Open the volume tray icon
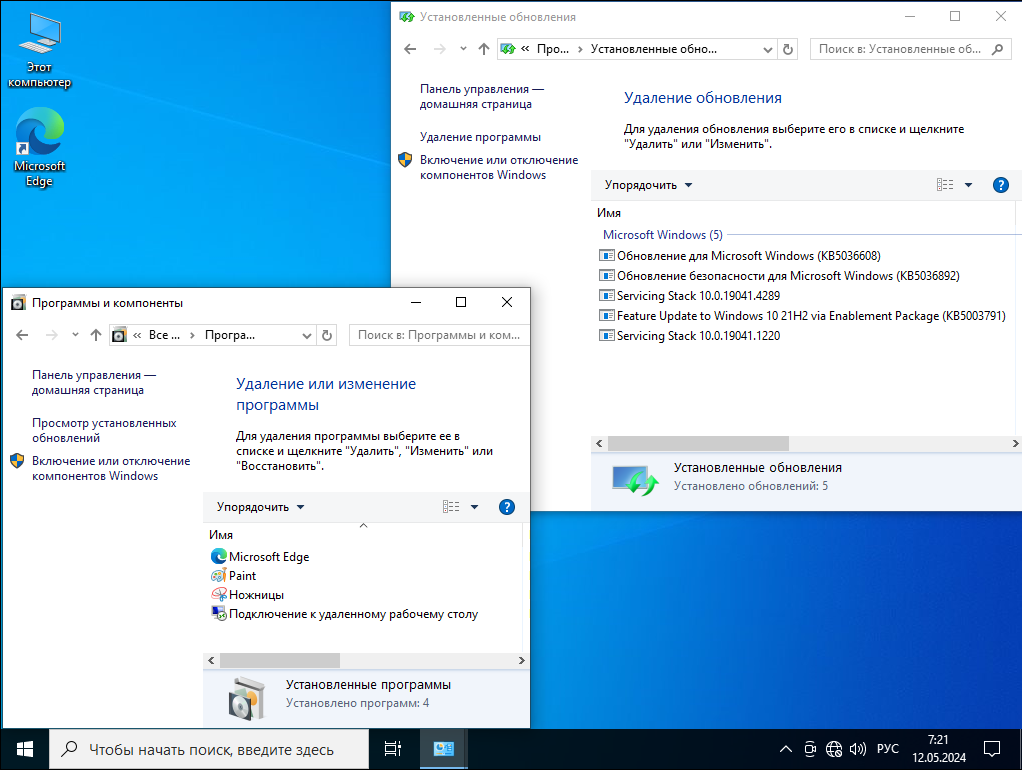The height and width of the screenshot is (770, 1022). 858,750
